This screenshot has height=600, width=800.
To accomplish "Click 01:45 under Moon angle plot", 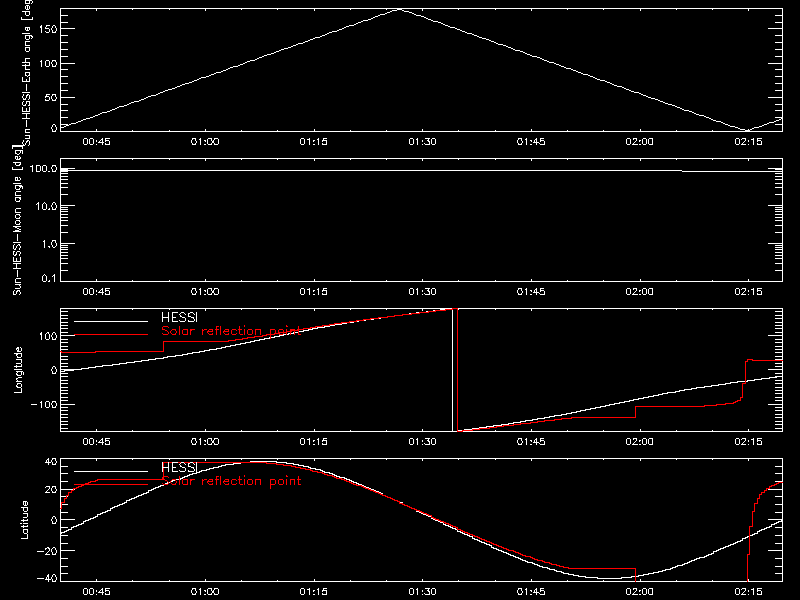I will pos(531,292).
